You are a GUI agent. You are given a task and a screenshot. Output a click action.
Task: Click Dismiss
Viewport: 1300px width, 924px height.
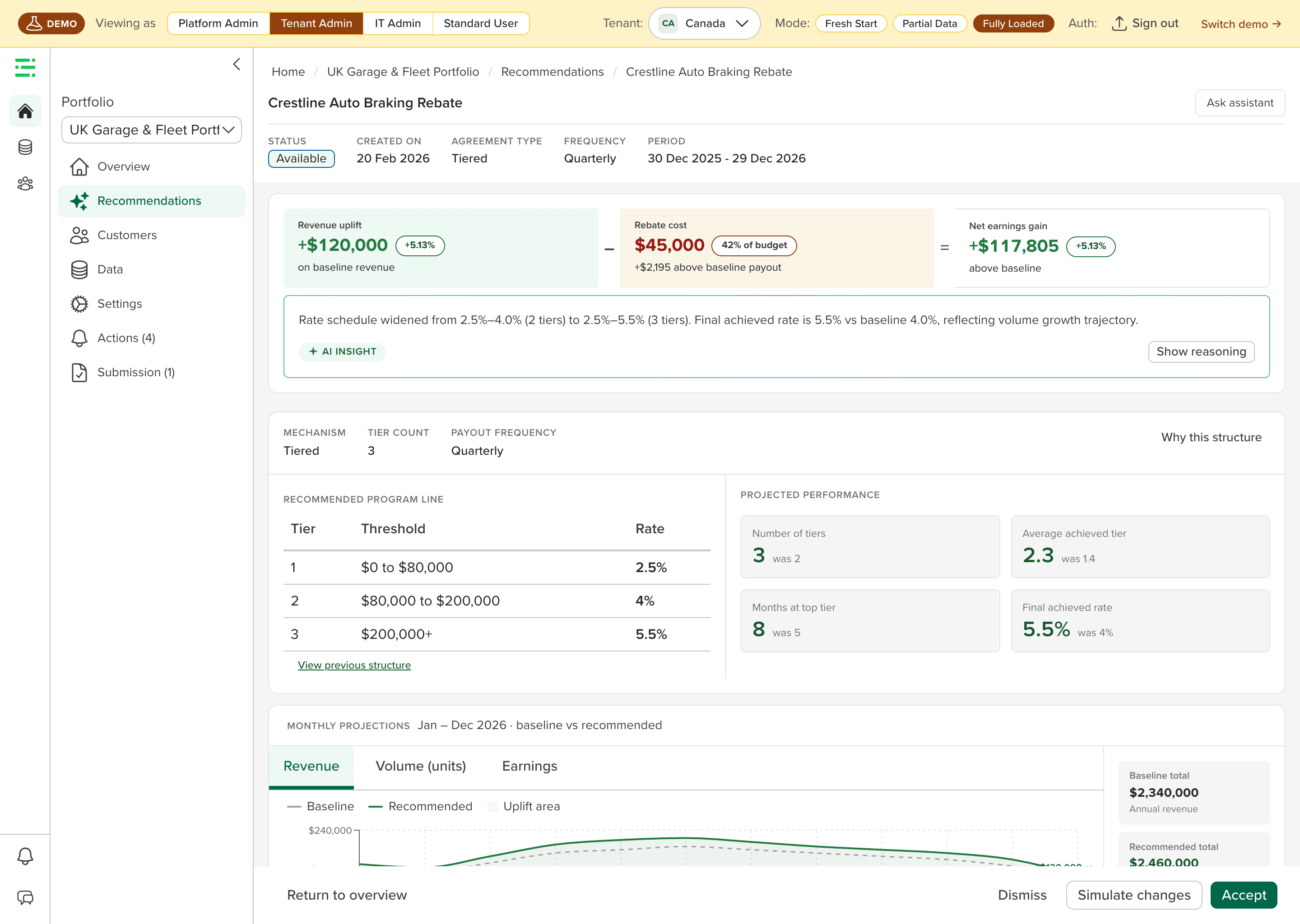(1022, 895)
